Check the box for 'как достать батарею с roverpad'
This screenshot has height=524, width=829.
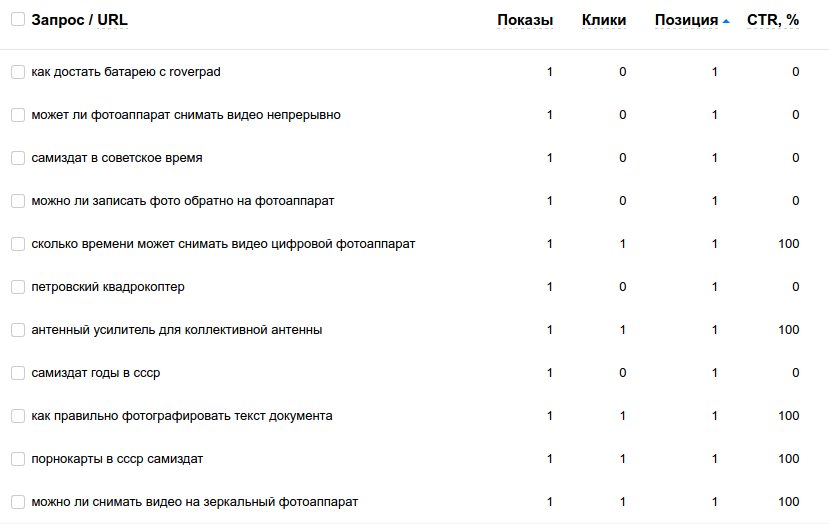pyautogui.click(x=18, y=72)
